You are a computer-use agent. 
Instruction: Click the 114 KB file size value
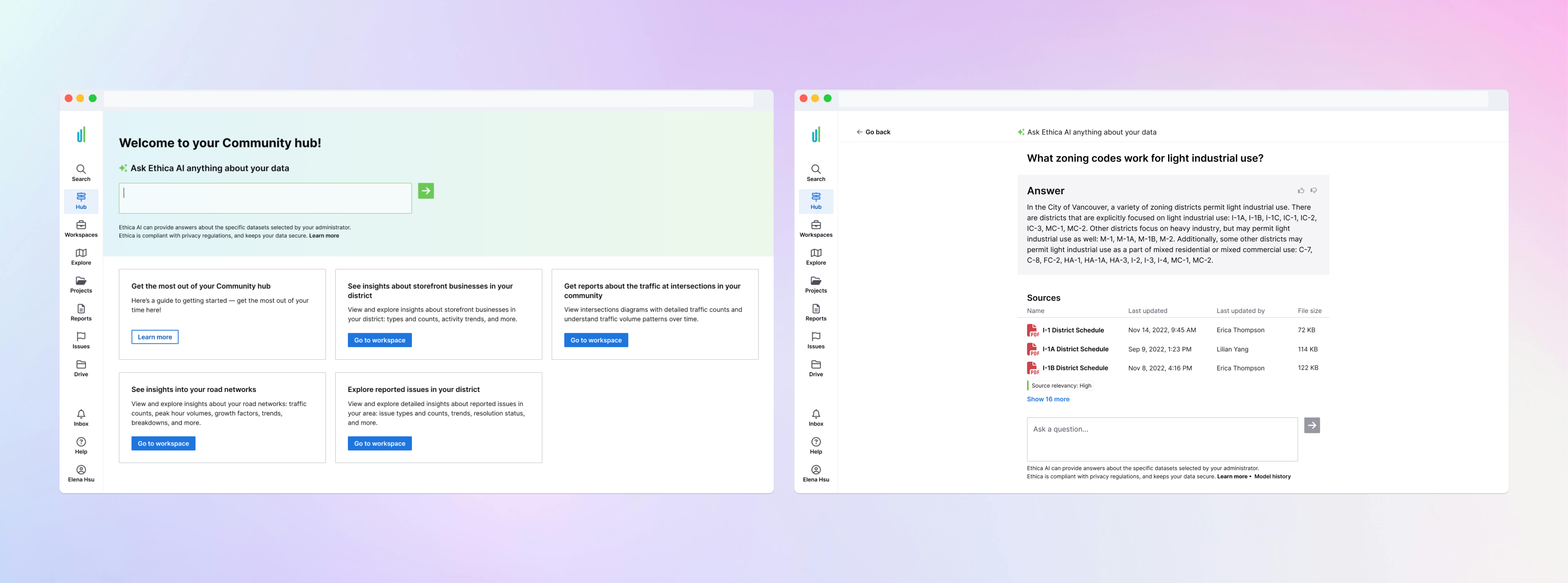click(1308, 349)
